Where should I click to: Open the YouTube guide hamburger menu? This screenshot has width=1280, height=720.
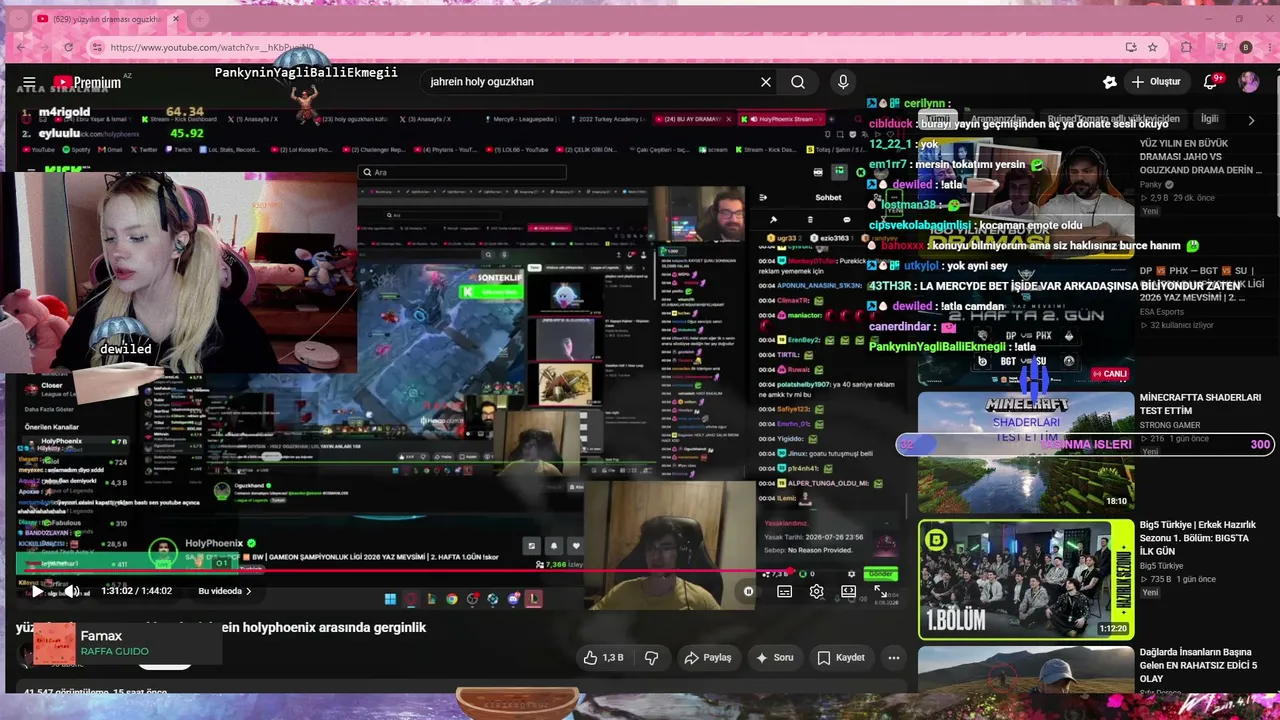(29, 82)
